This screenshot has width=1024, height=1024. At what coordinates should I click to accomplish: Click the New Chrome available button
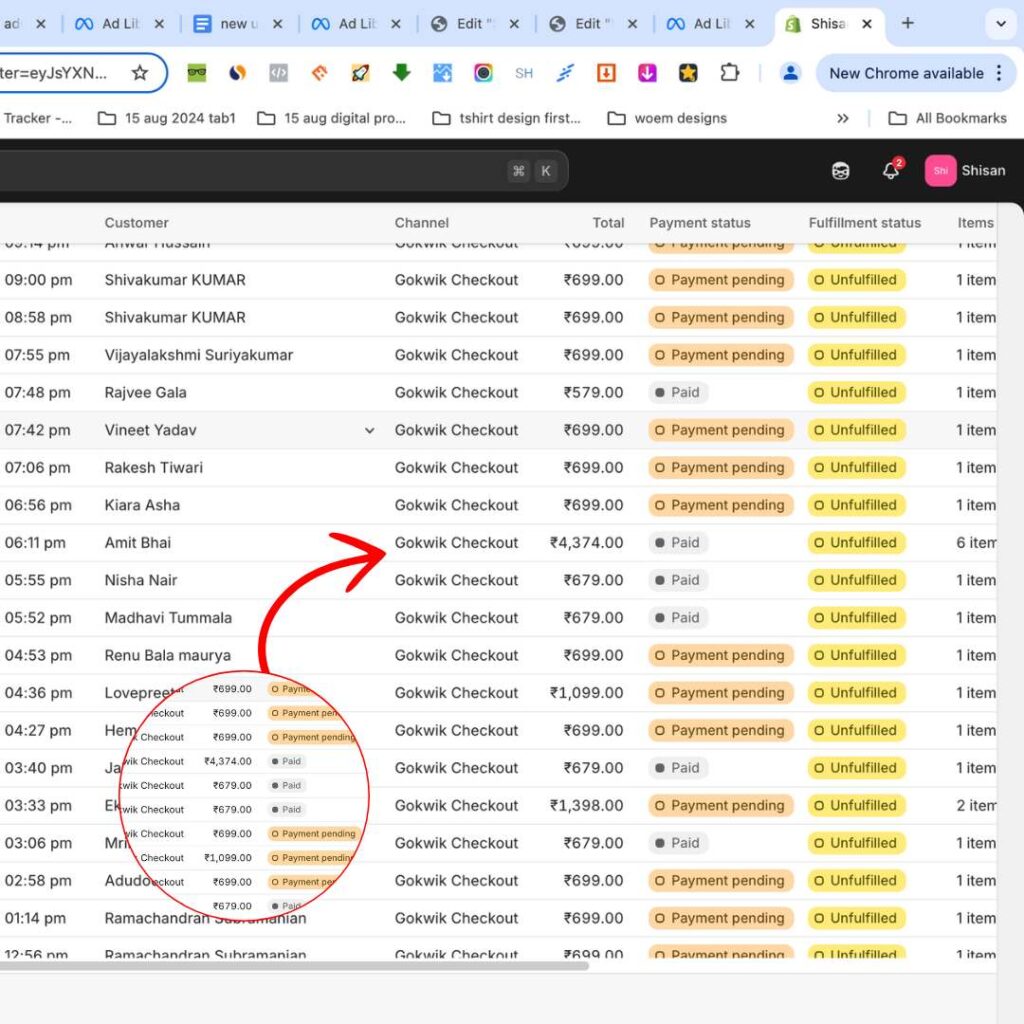[906, 73]
